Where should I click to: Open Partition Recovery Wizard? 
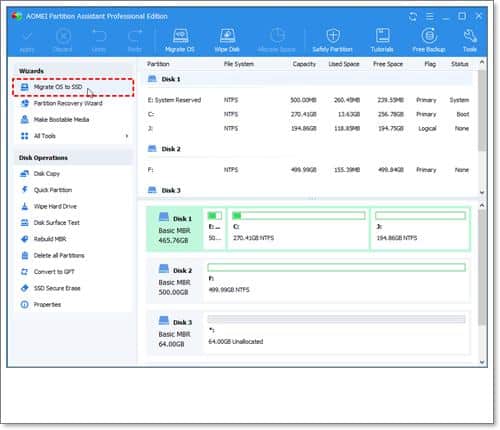tap(68, 103)
